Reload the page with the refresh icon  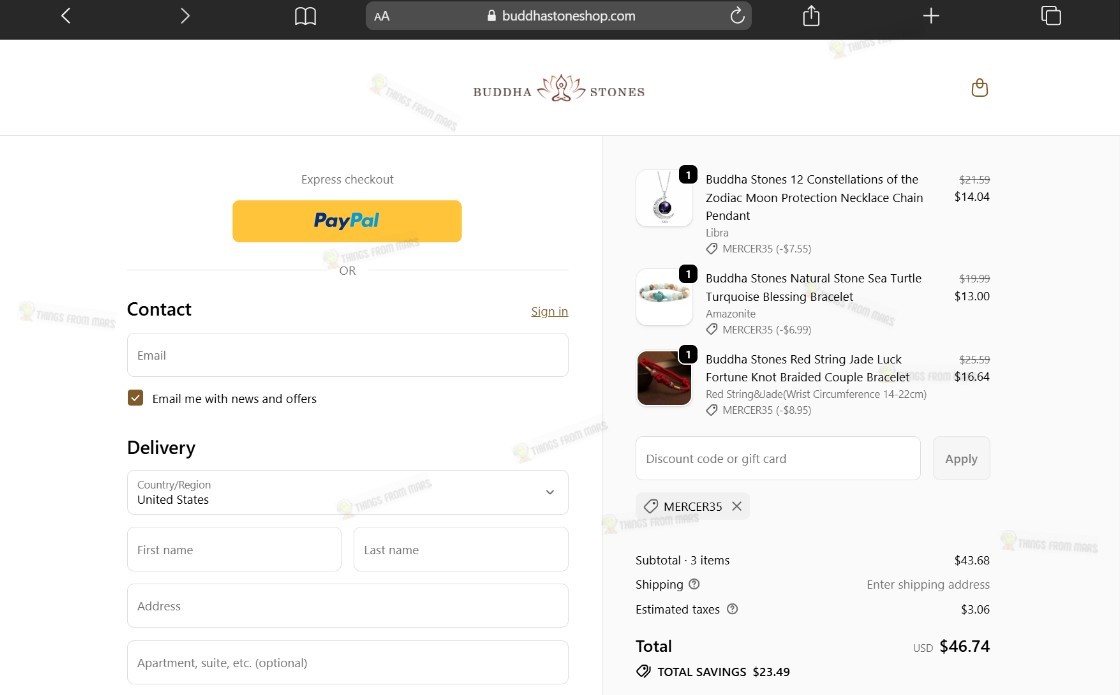coord(737,16)
